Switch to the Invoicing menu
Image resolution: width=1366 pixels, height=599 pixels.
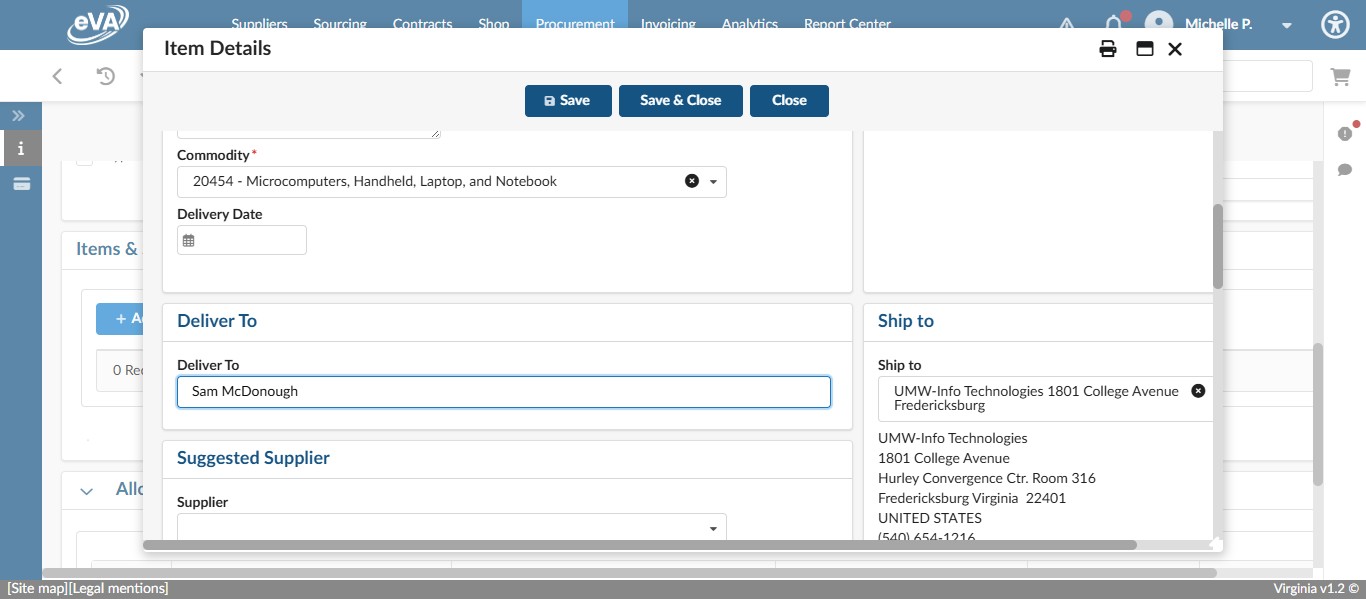pos(668,24)
